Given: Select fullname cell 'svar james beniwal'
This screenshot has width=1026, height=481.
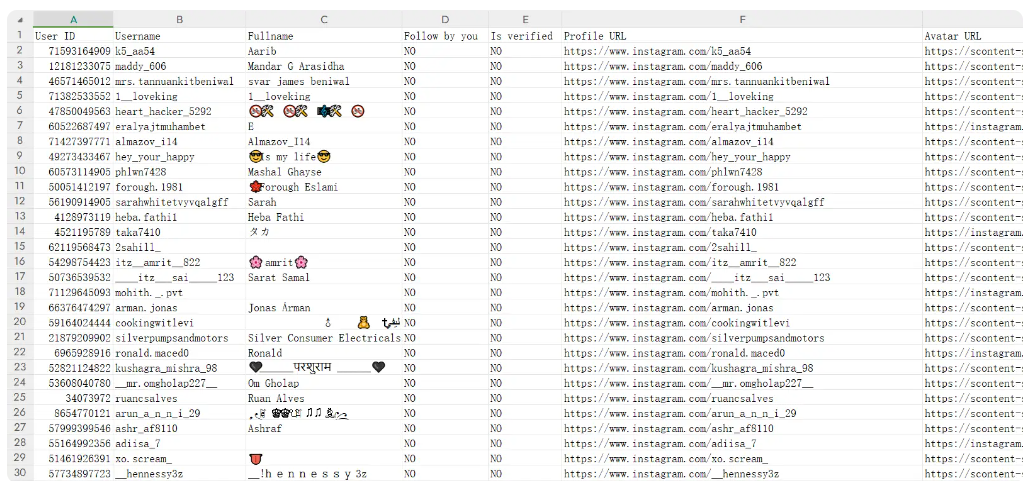Looking at the screenshot, I should click(324, 81).
